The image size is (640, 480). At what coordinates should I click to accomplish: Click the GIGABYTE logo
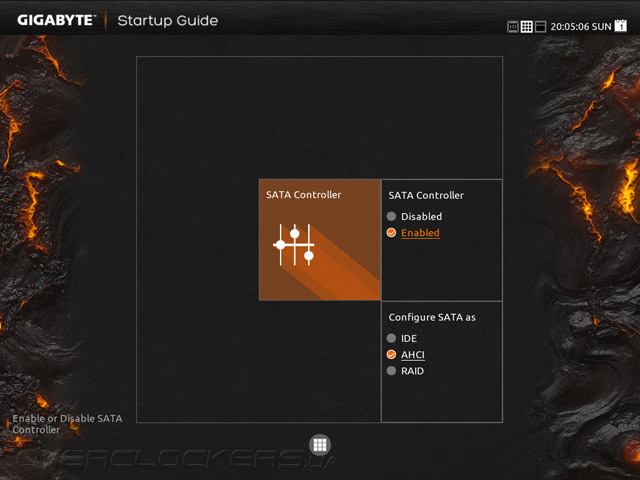point(56,20)
